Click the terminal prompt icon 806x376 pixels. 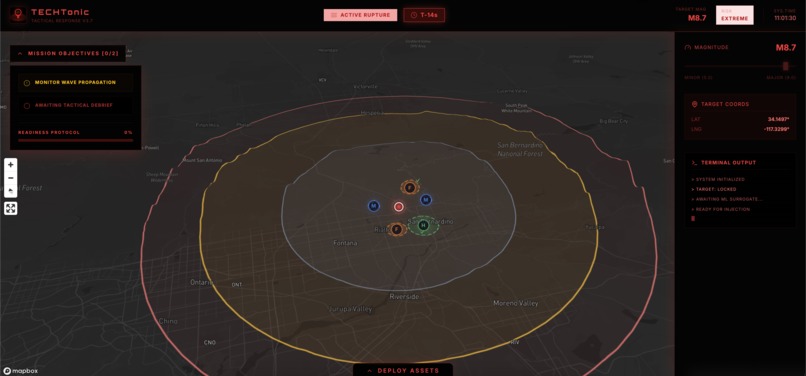694,163
